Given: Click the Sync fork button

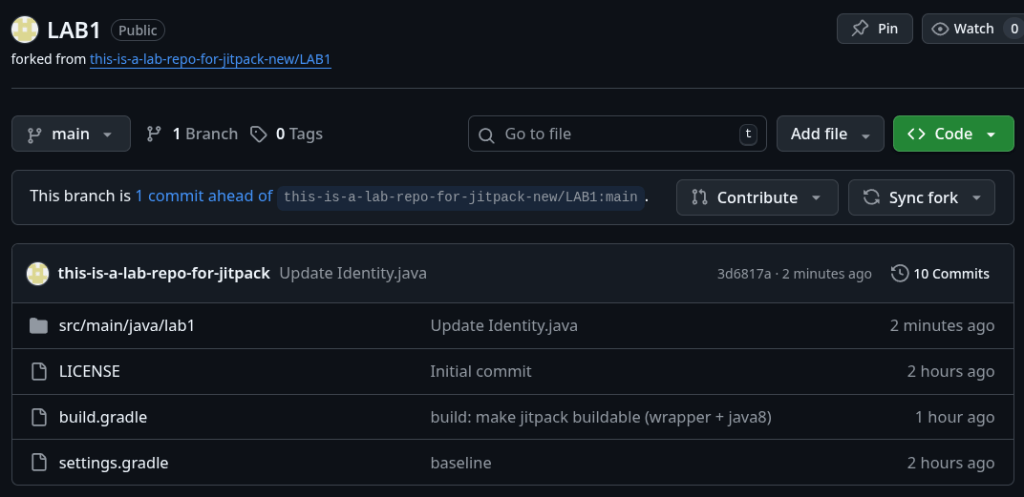Looking at the screenshot, I should [x=921, y=197].
